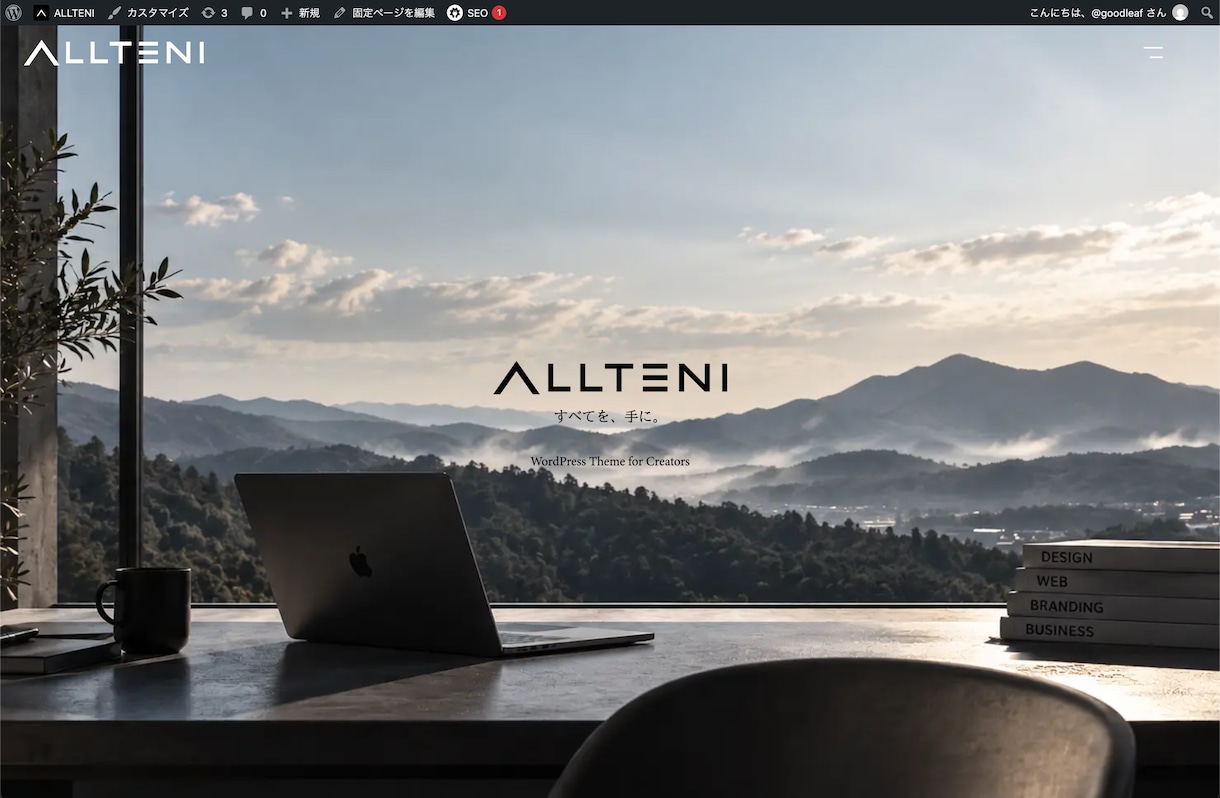Open カスタマイズ in the admin bar
This screenshot has width=1220, height=798.
pos(148,13)
